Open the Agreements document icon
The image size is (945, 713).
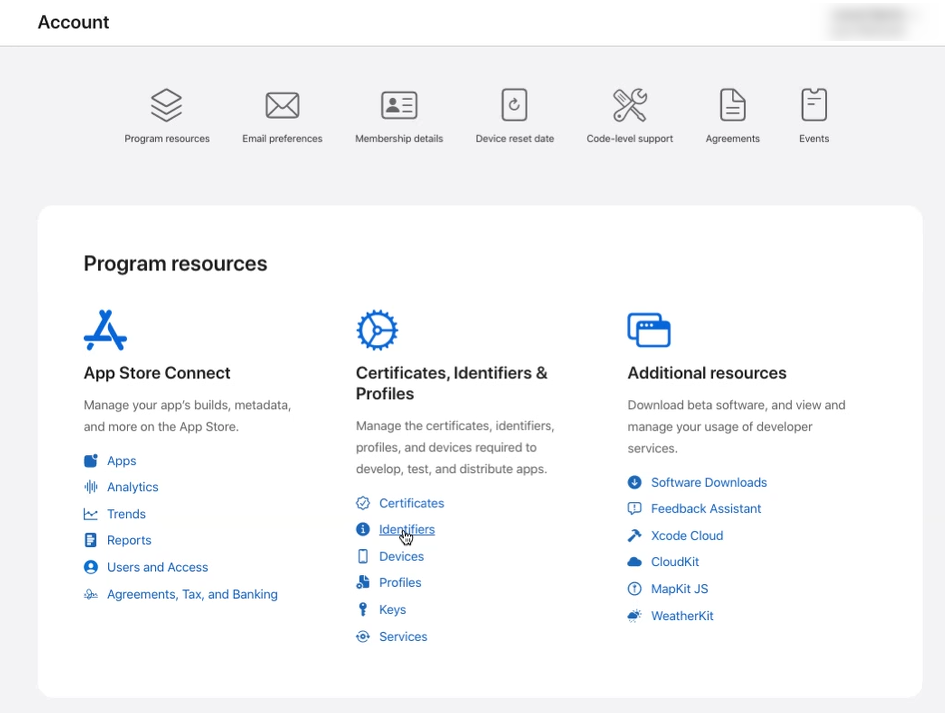[x=733, y=105]
